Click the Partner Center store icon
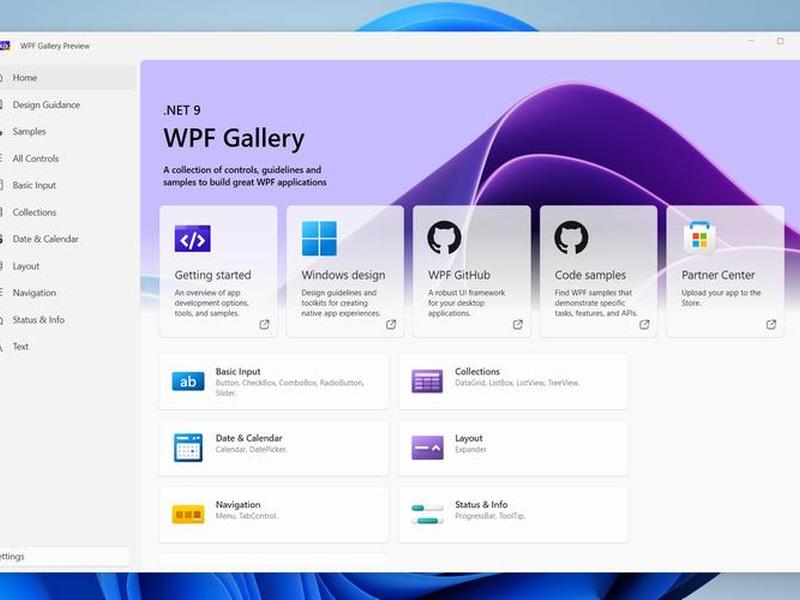Image resolution: width=800 pixels, height=600 pixels. [699, 238]
